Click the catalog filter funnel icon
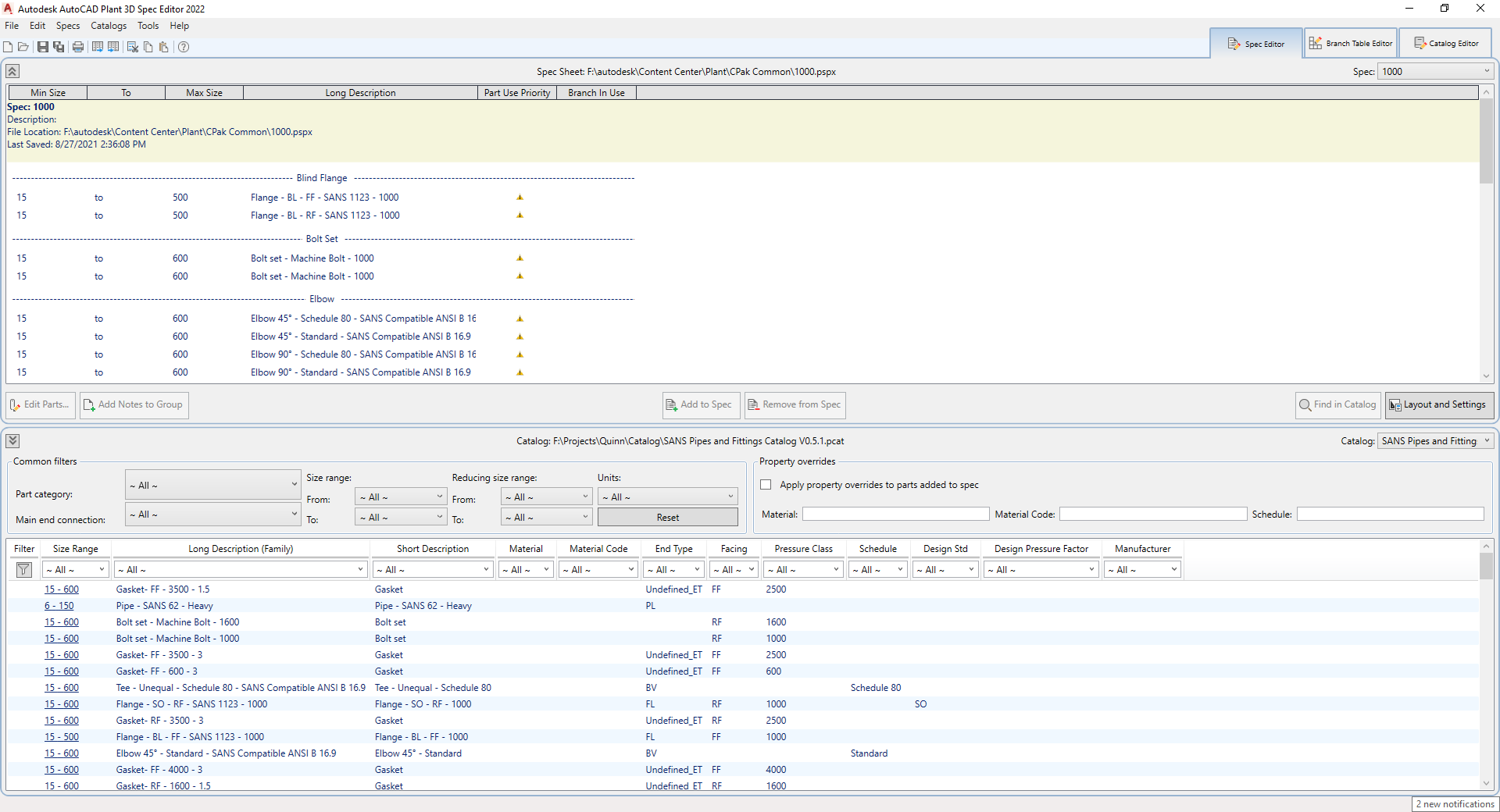Image resolution: width=1500 pixels, height=812 pixels. (x=24, y=570)
